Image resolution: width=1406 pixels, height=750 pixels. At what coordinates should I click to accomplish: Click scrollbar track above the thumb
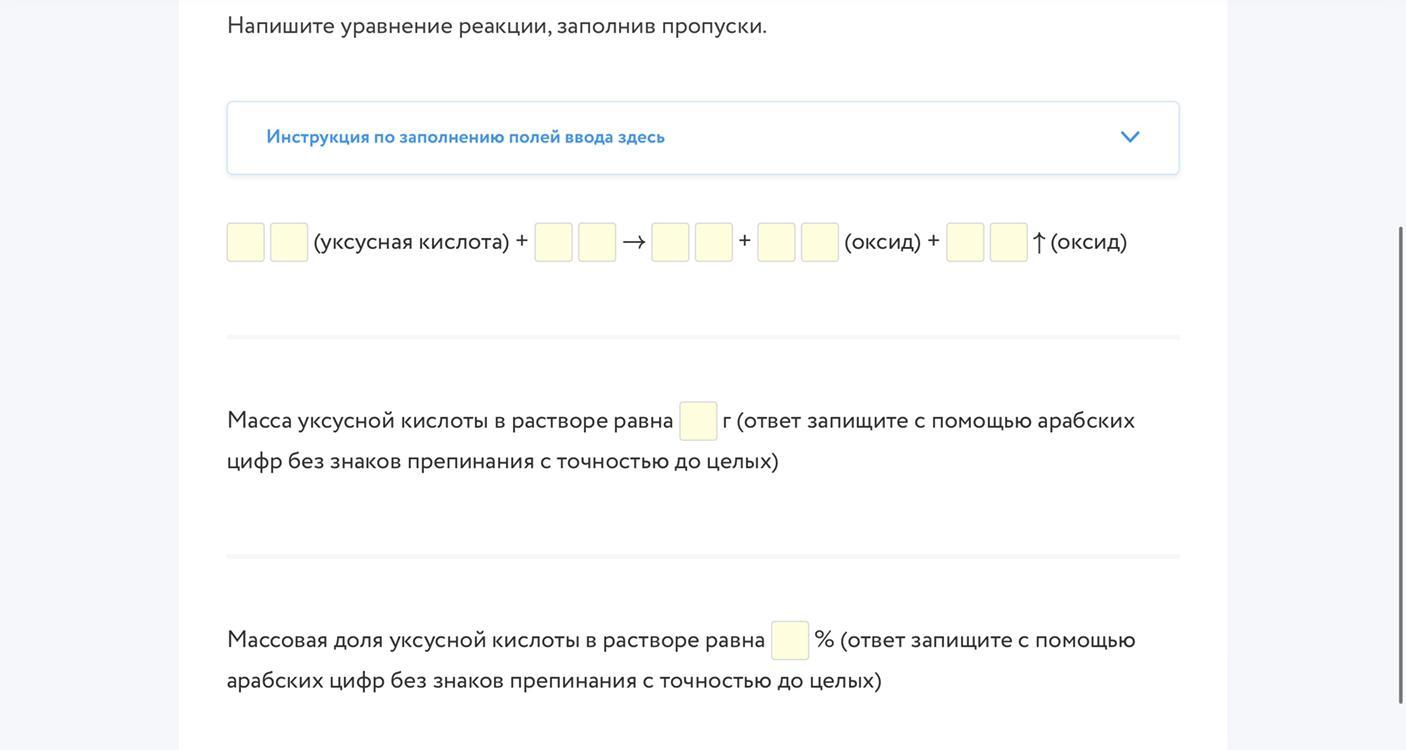1400,110
